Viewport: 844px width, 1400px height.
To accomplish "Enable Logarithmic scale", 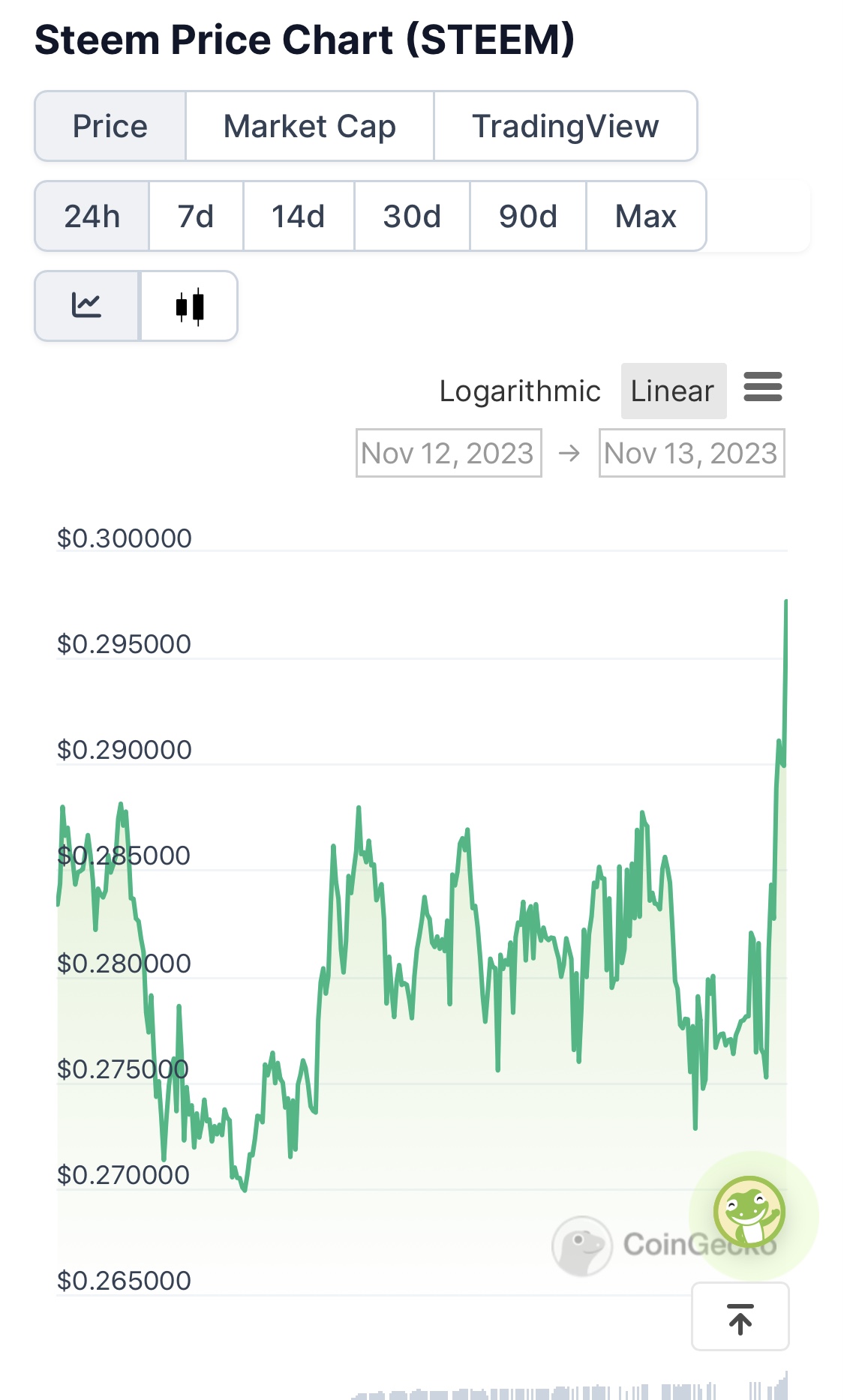I will click(x=520, y=391).
